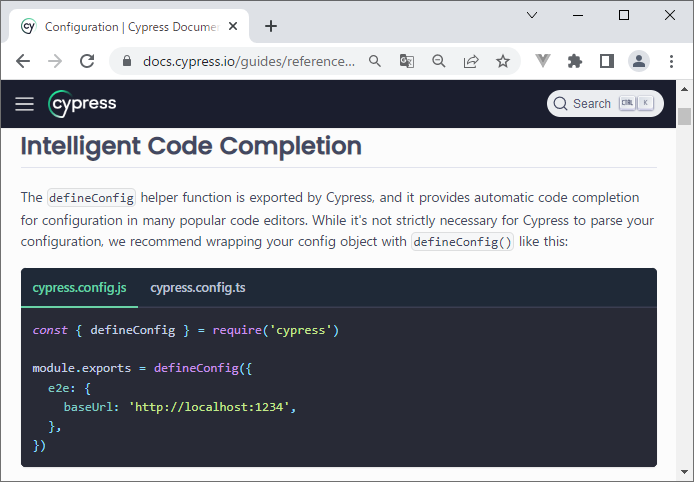This screenshot has height=482, width=694.
Task: Click the URL docs.cypress.io address field
Action: (x=249, y=61)
